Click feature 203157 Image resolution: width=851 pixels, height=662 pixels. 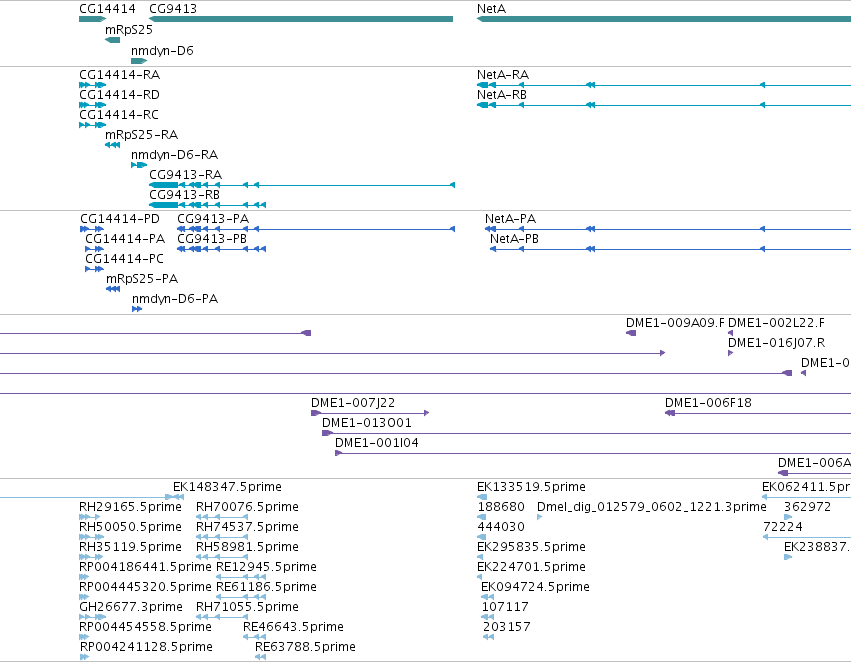click(507, 627)
